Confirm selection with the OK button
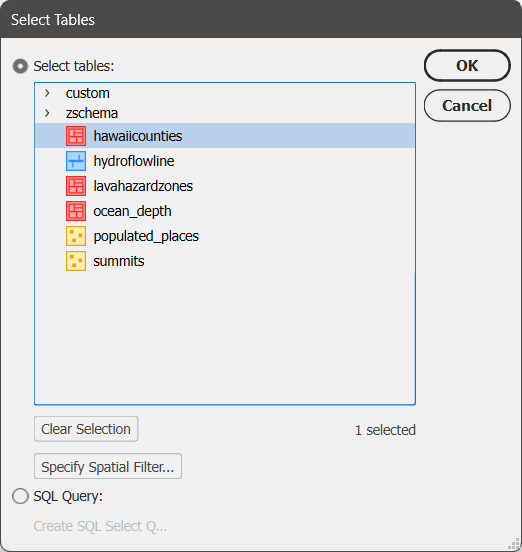Image resolution: width=522 pixels, height=552 pixels. [467, 66]
